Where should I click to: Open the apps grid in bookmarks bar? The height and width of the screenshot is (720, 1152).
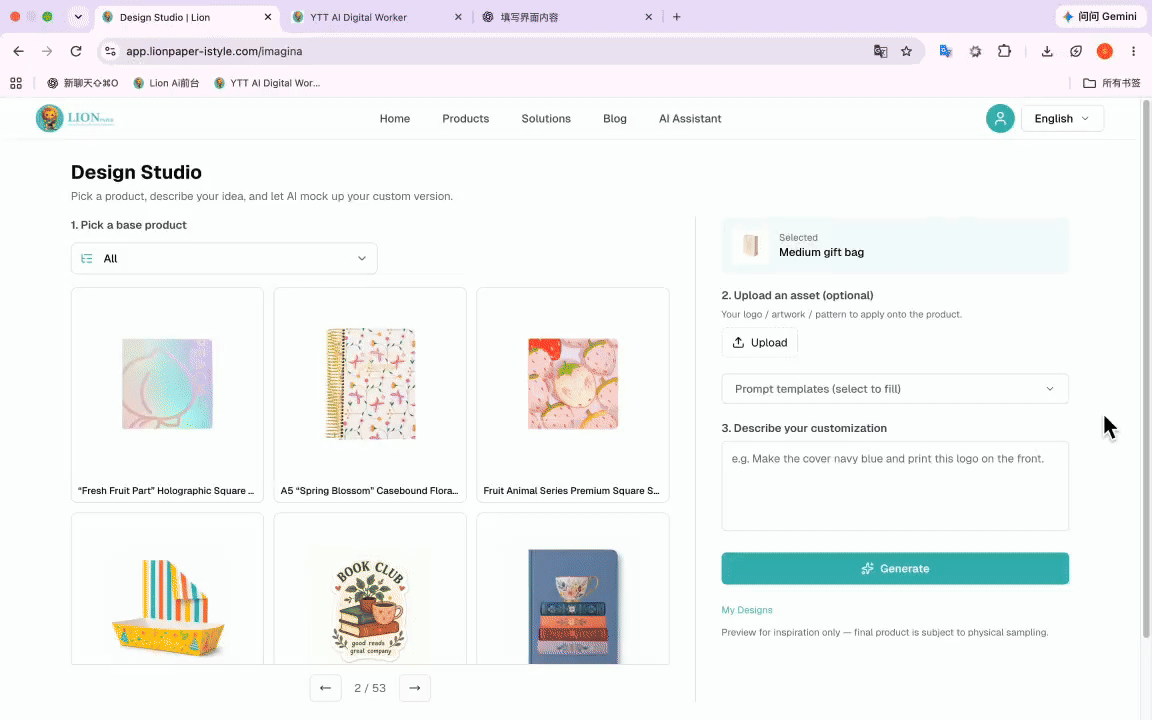[x=16, y=83]
